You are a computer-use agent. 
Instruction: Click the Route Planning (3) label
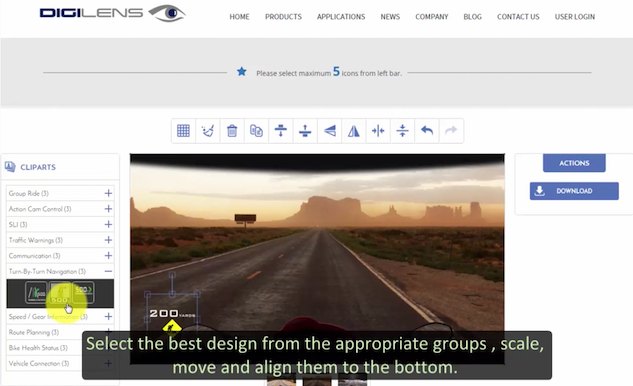click(x=34, y=332)
